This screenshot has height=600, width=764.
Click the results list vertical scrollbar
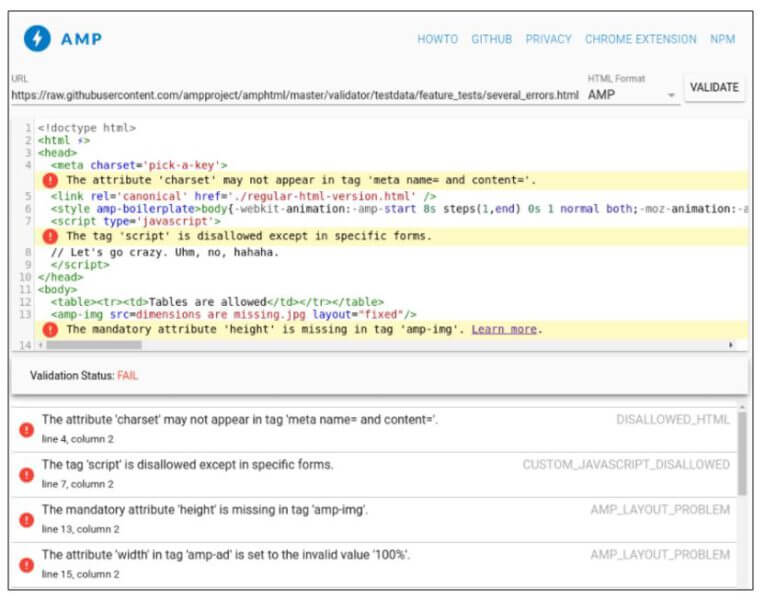(x=742, y=452)
